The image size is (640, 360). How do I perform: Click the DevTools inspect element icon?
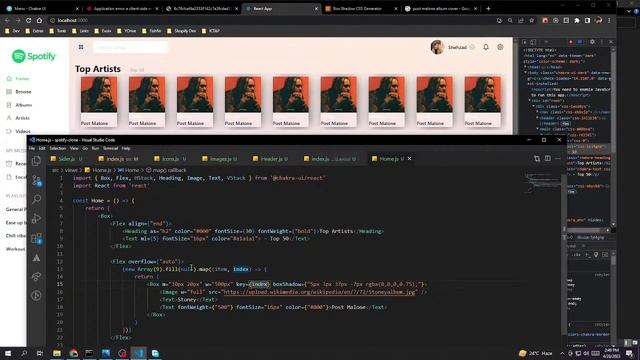[x=525, y=42]
